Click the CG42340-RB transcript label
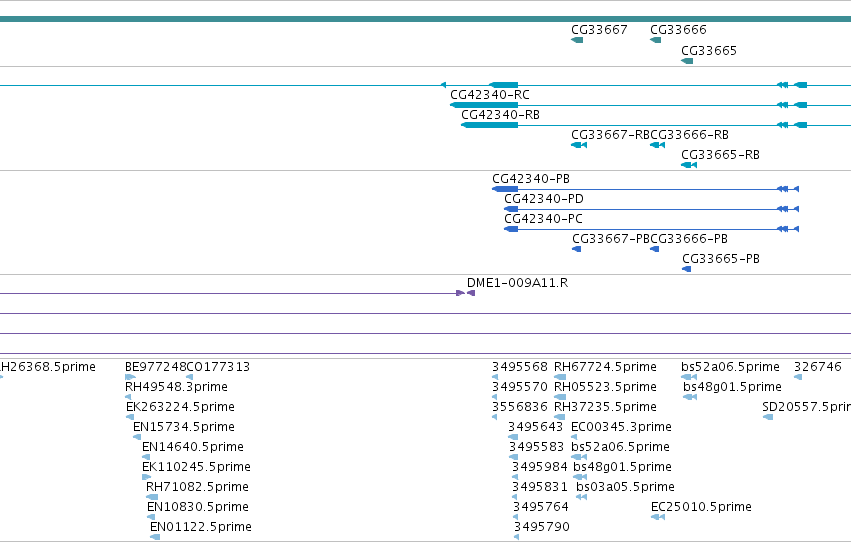Screen dimensions: 851x542 500,115
